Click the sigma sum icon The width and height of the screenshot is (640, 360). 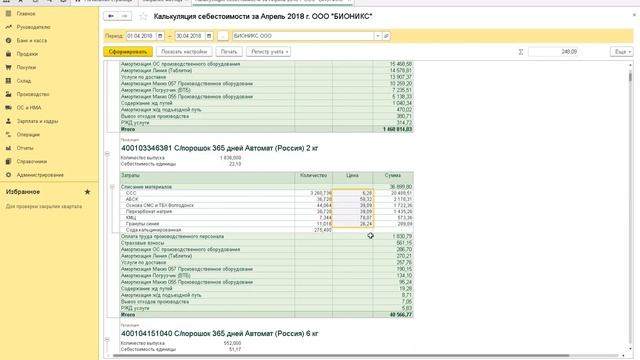(521, 52)
